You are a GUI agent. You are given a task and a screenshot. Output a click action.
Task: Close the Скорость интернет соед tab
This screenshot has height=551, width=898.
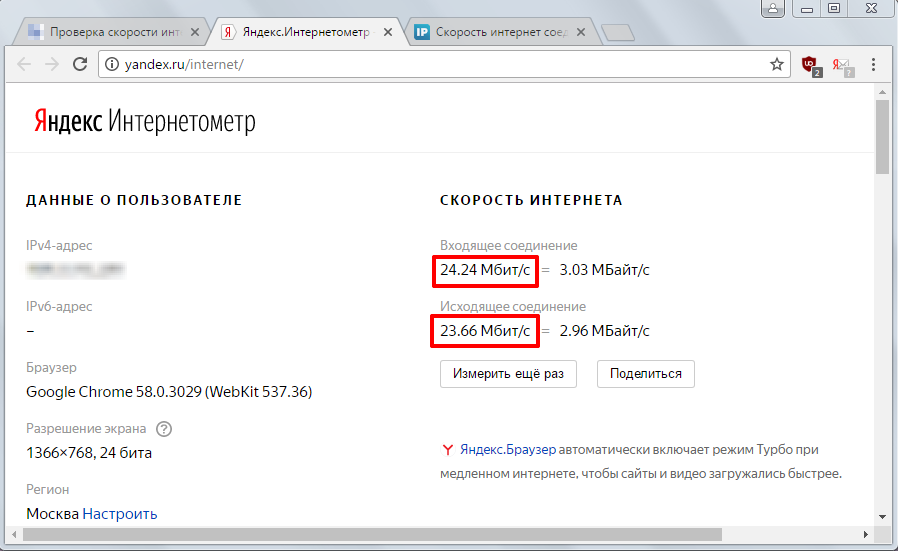[x=581, y=32]
